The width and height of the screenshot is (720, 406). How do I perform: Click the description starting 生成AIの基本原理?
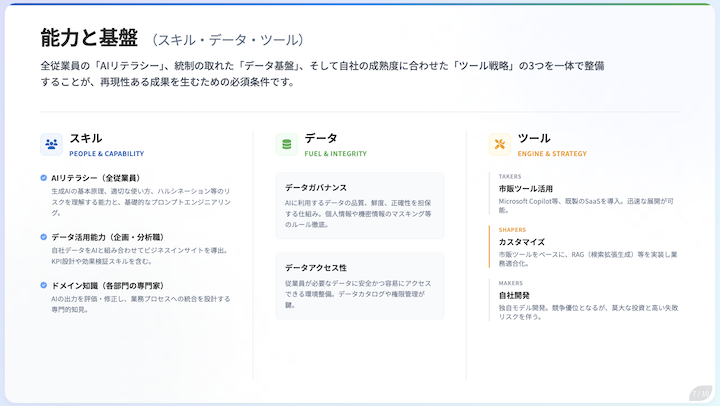pyautogui.click(x=141, y=202)
